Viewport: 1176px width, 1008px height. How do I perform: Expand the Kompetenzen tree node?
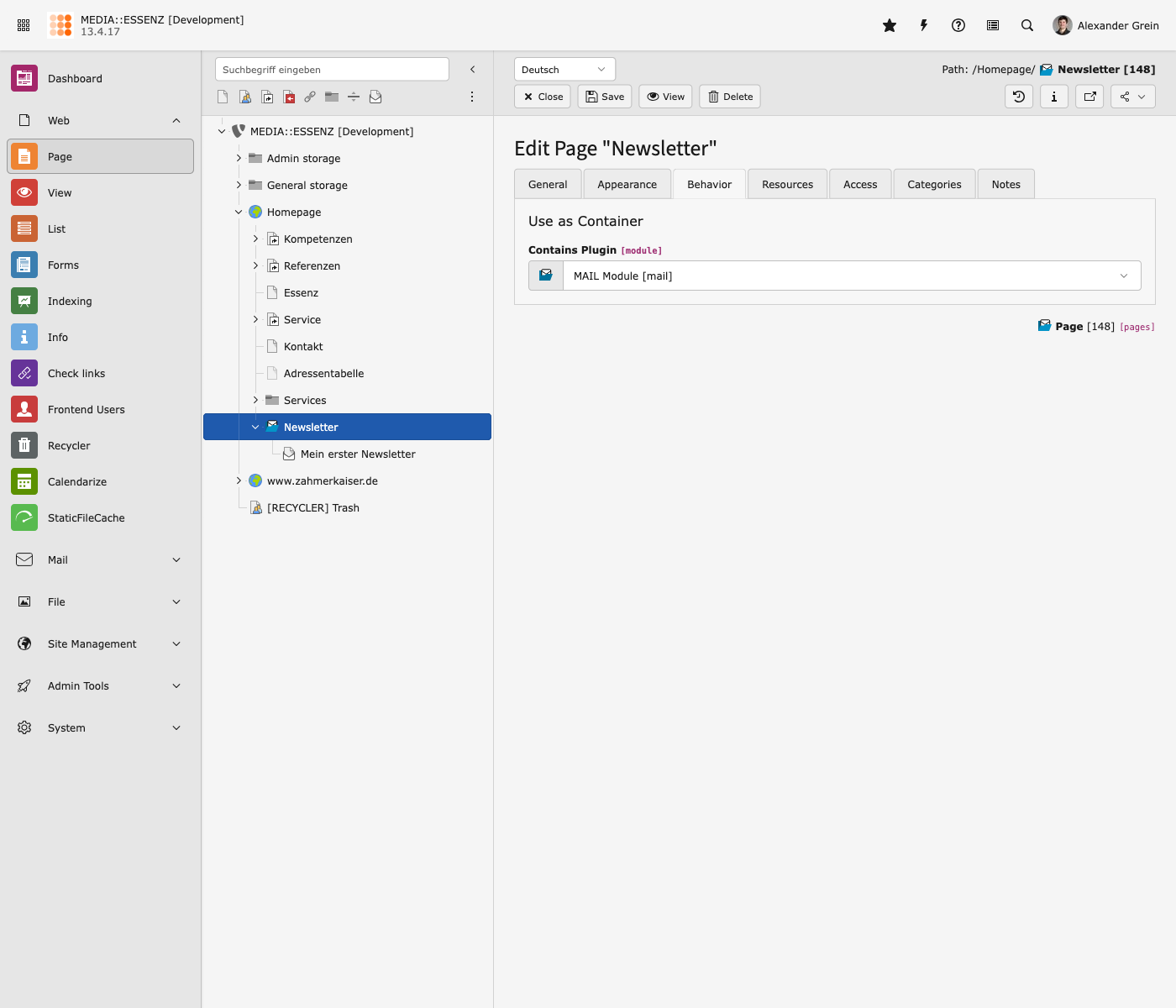coord(255,239)
